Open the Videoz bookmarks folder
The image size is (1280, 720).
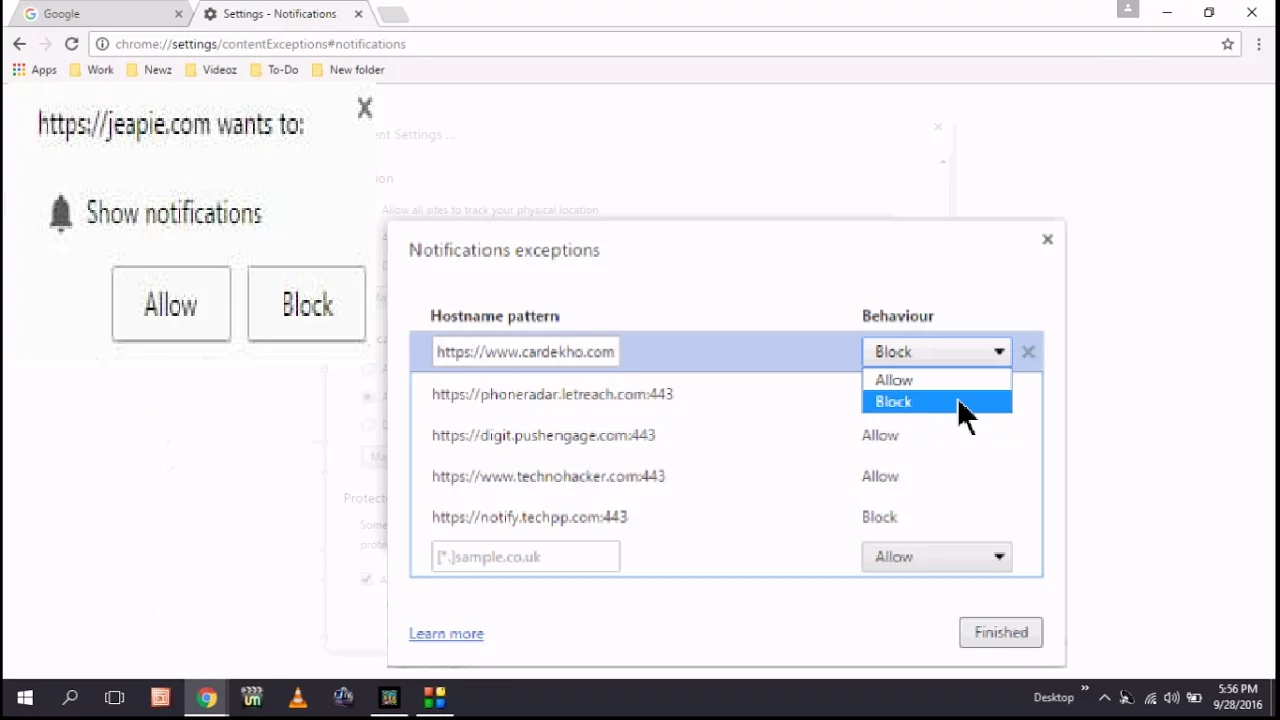tap(211, 70)
